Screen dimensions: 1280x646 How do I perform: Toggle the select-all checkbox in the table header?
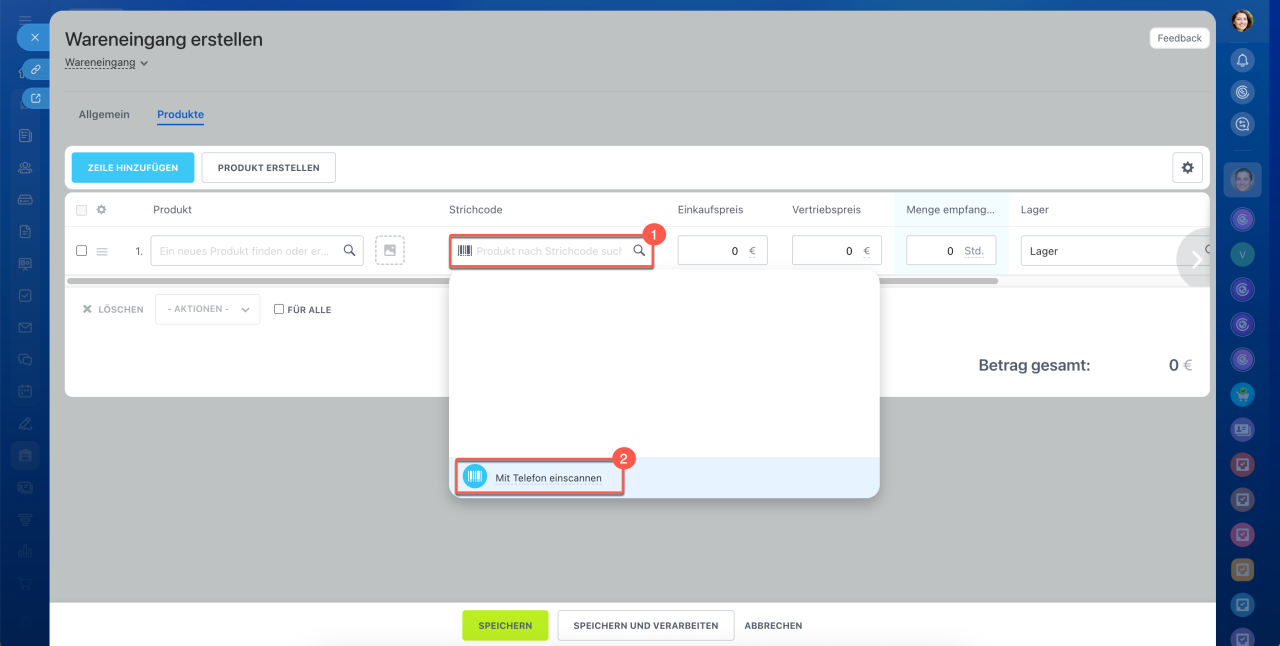81,210
